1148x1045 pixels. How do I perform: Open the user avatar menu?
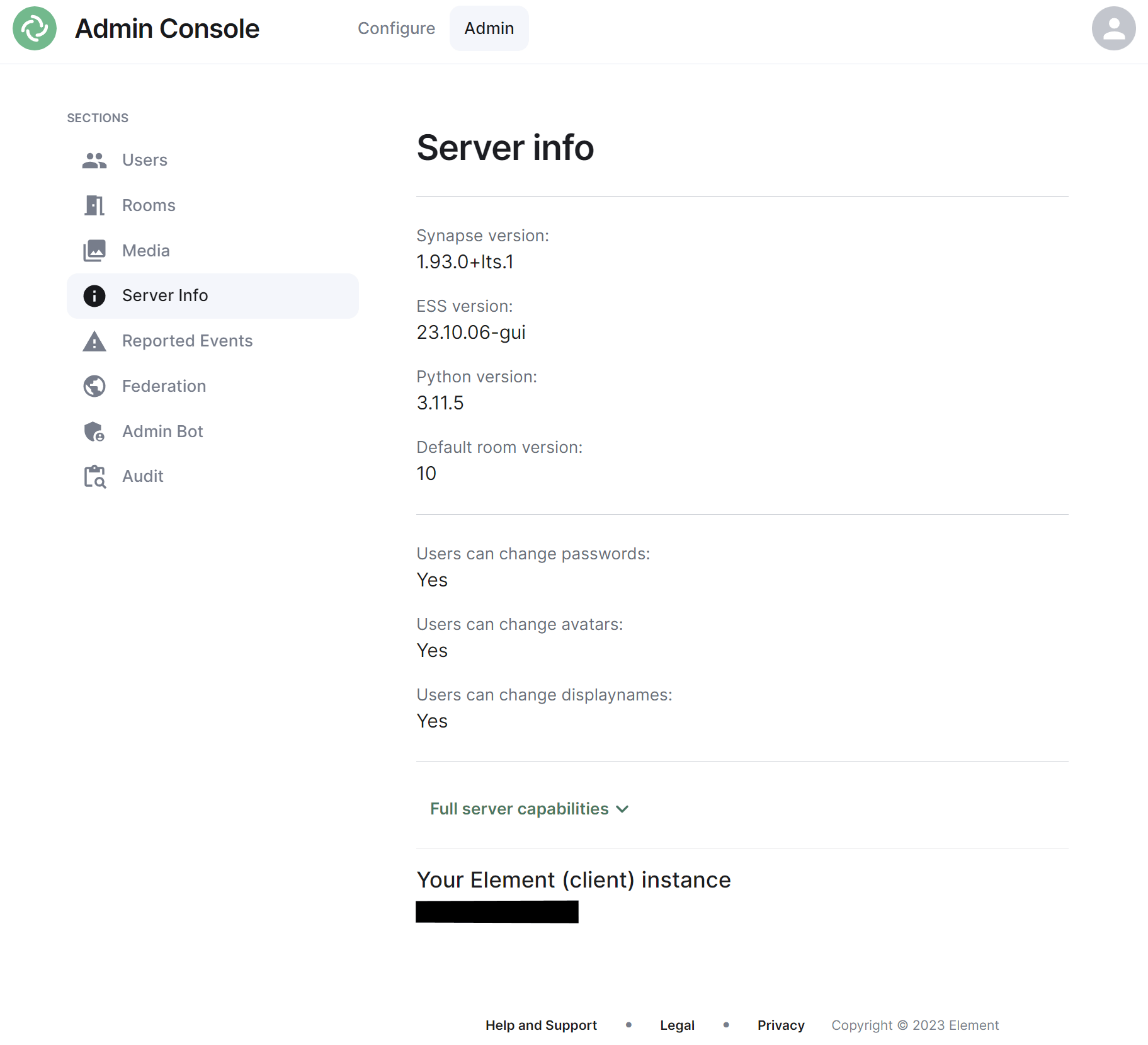coord(1113,28)
